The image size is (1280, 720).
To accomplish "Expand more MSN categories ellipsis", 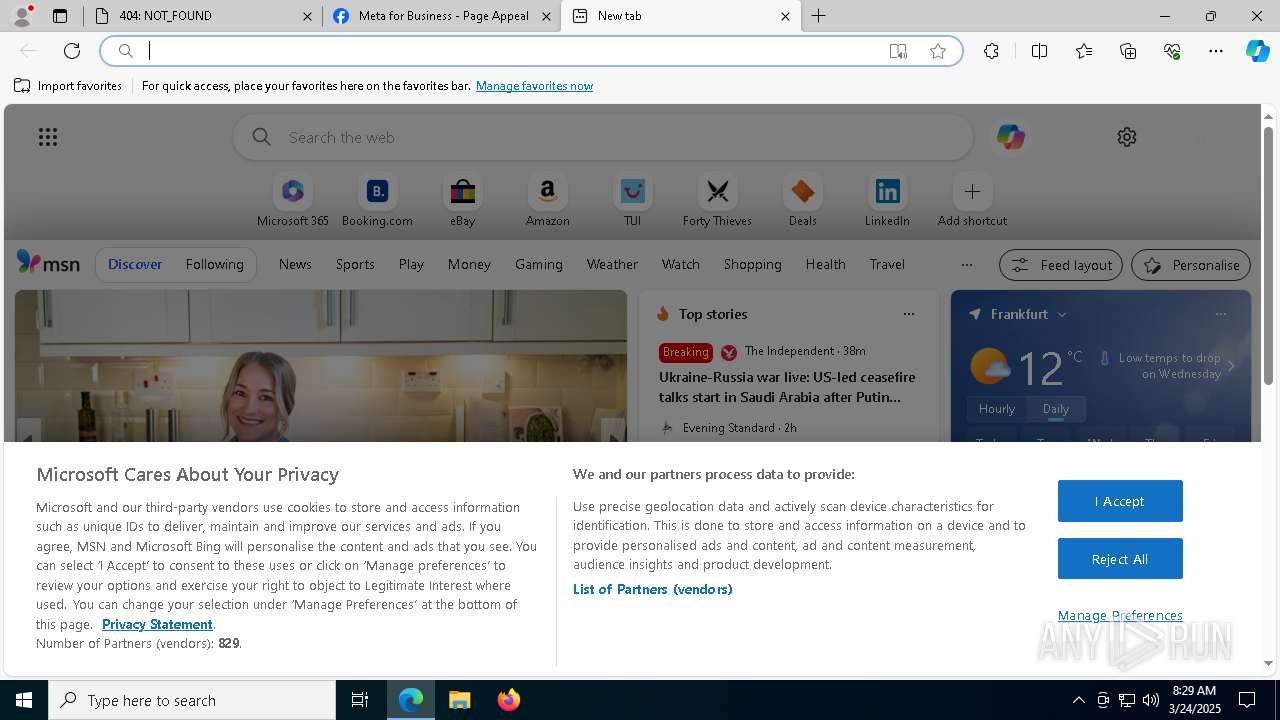I will tap(966, 265).
